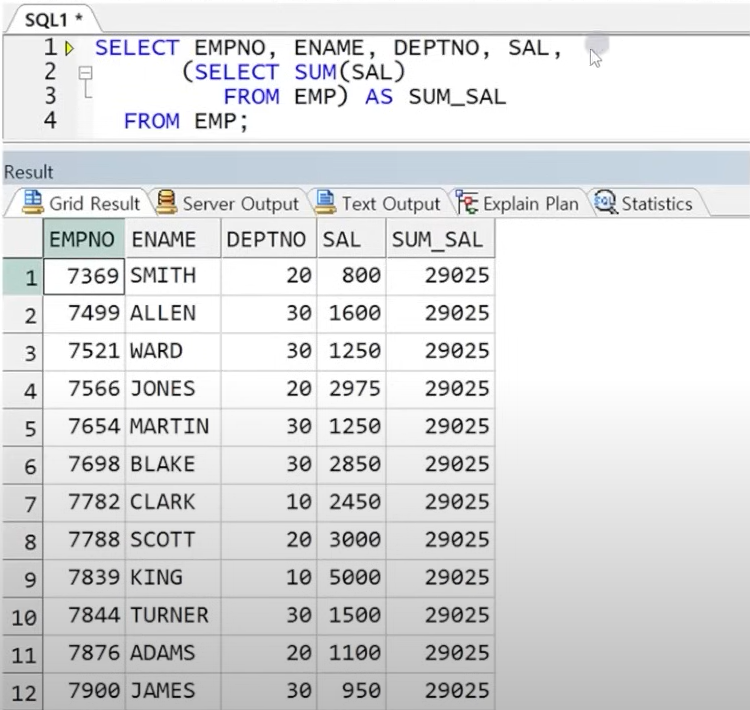Select row header number 1
The image size is (750, 710).
tap(23, 277)
